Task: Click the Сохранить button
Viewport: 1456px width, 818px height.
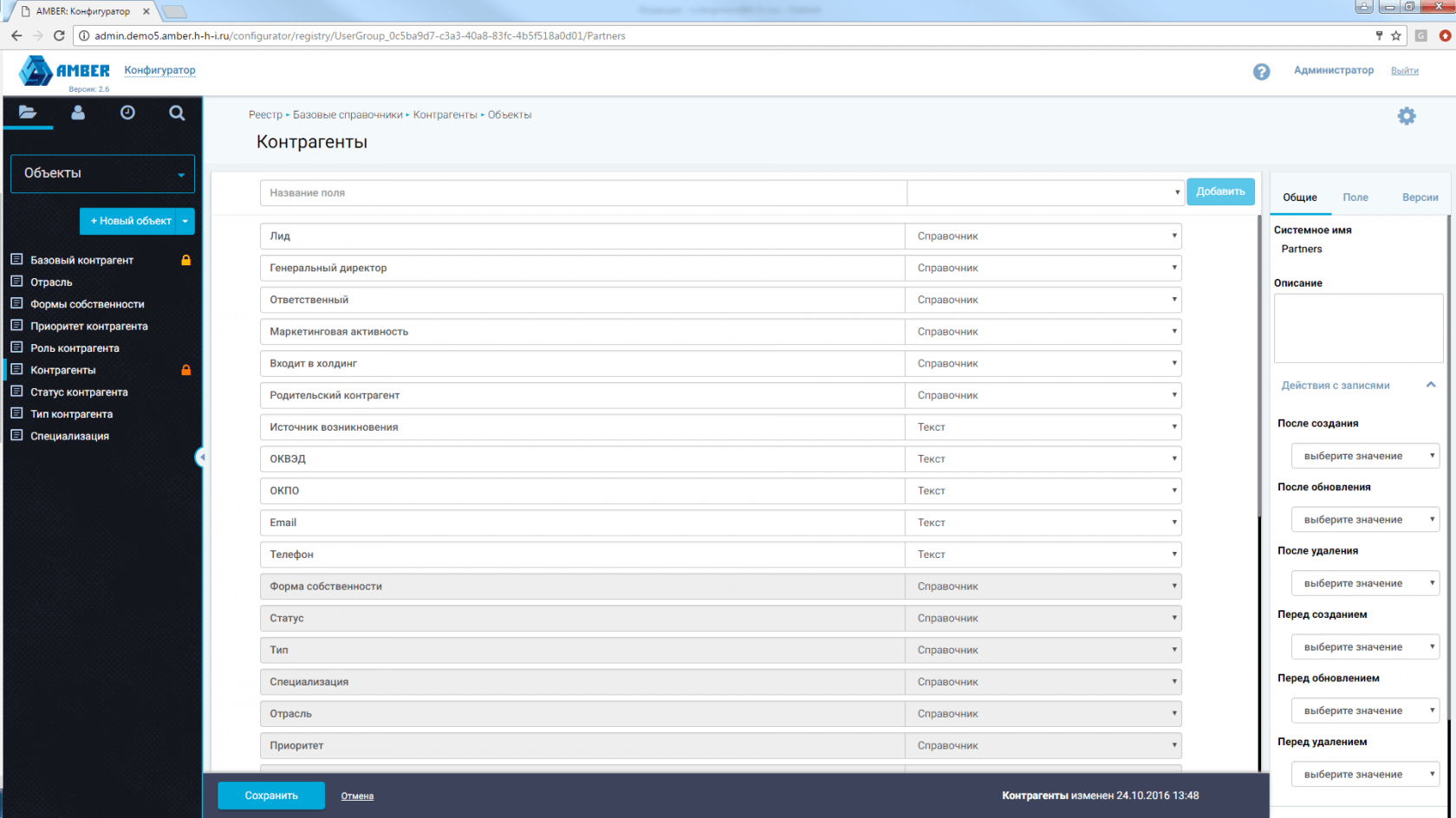Action: [271, 795]
